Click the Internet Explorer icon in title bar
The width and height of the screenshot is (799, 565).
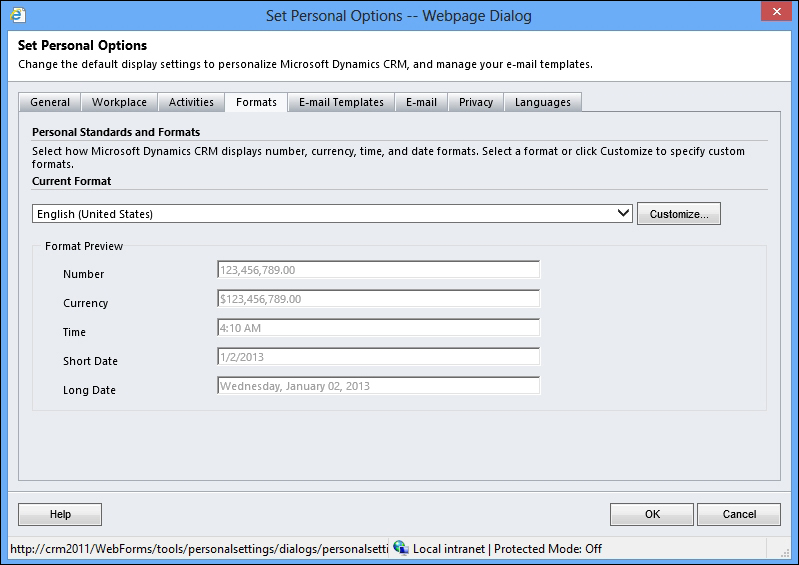coord(16,16)
